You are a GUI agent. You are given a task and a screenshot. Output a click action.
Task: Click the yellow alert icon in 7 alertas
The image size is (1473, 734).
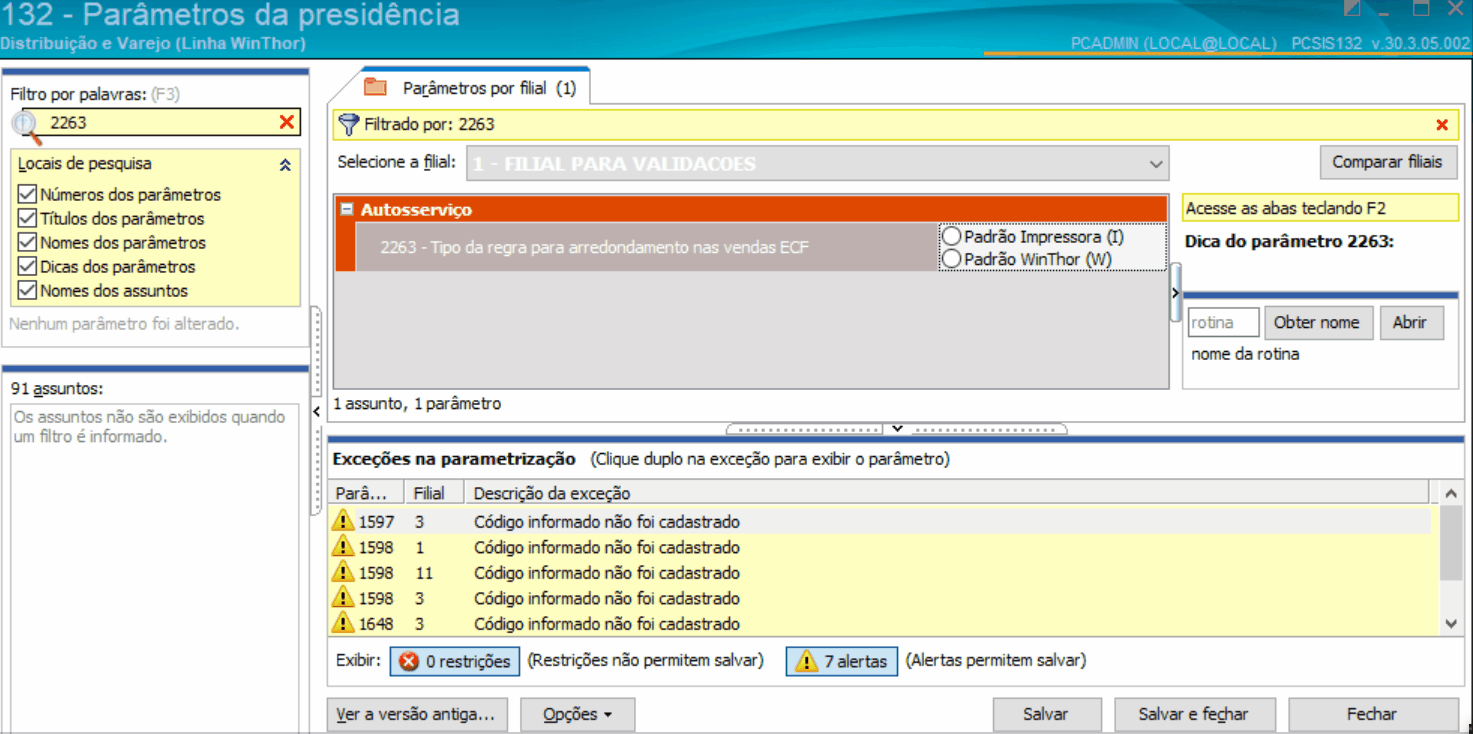coord(806,661)
